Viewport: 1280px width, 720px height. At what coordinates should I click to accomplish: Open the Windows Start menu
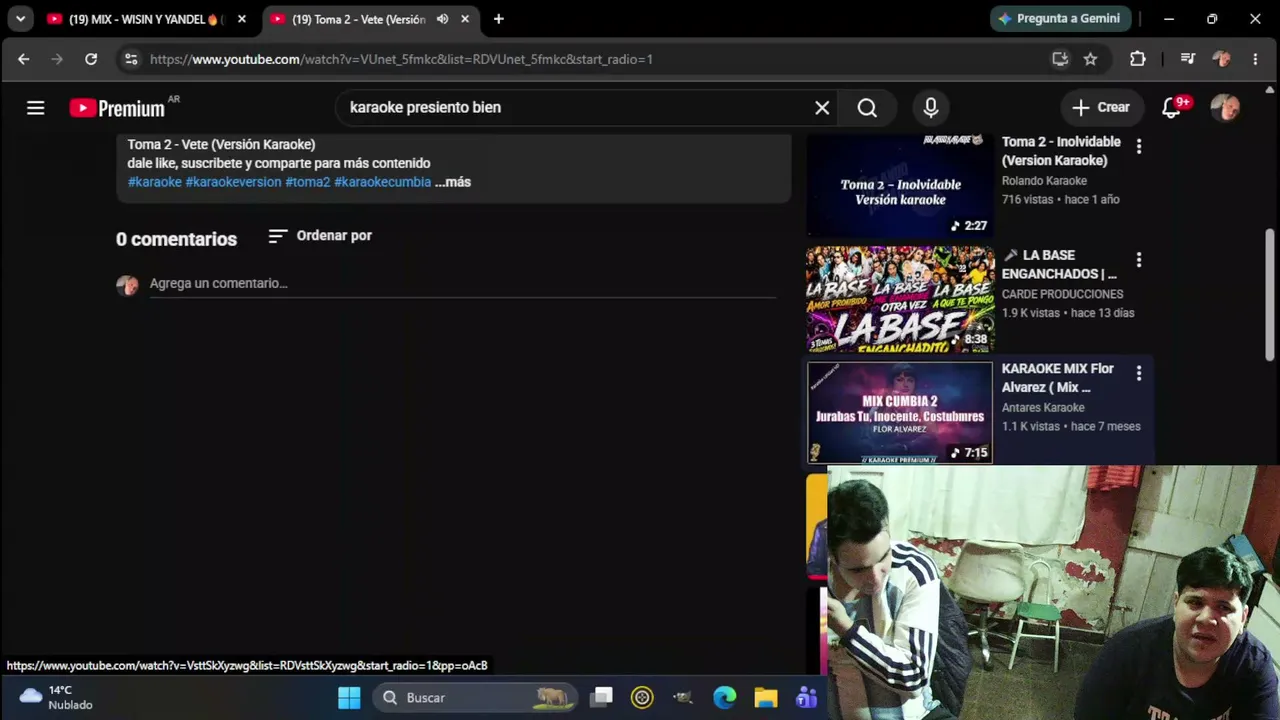349,698
